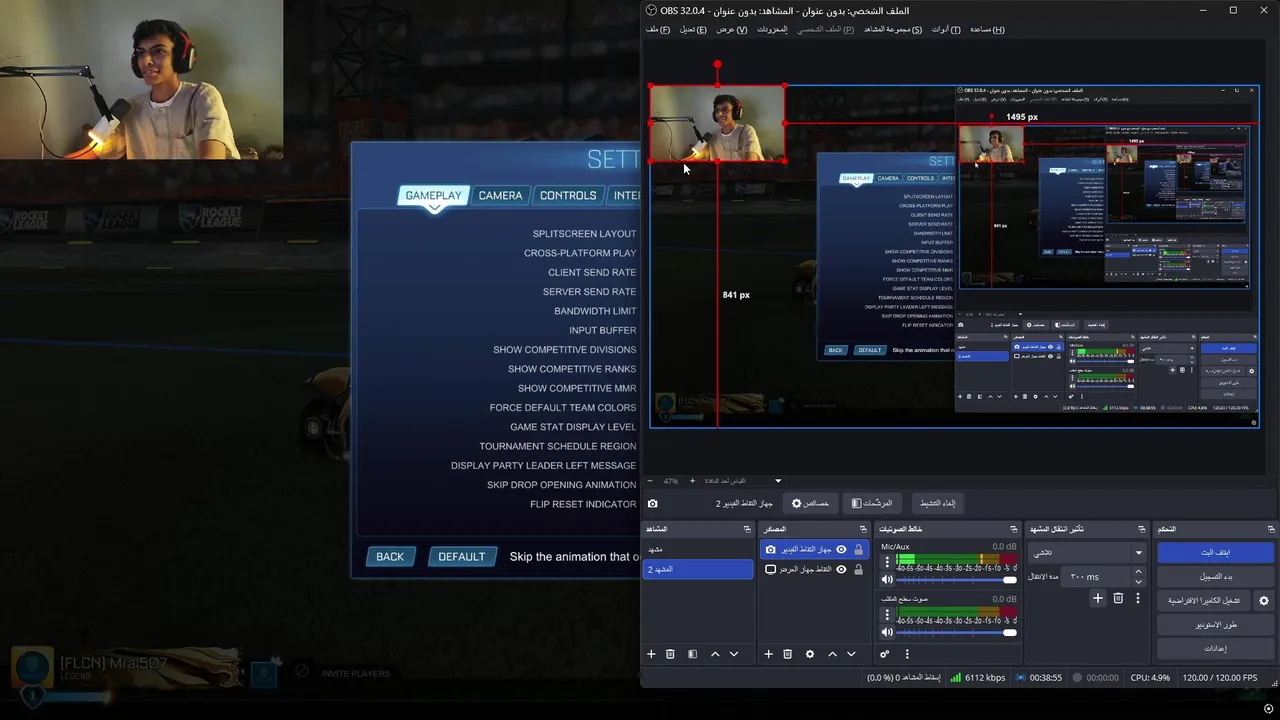Viewport: 1280px width, 720px height.
Task: Open preview scaling mode dropdown
Action: click(x=742, y=481)
